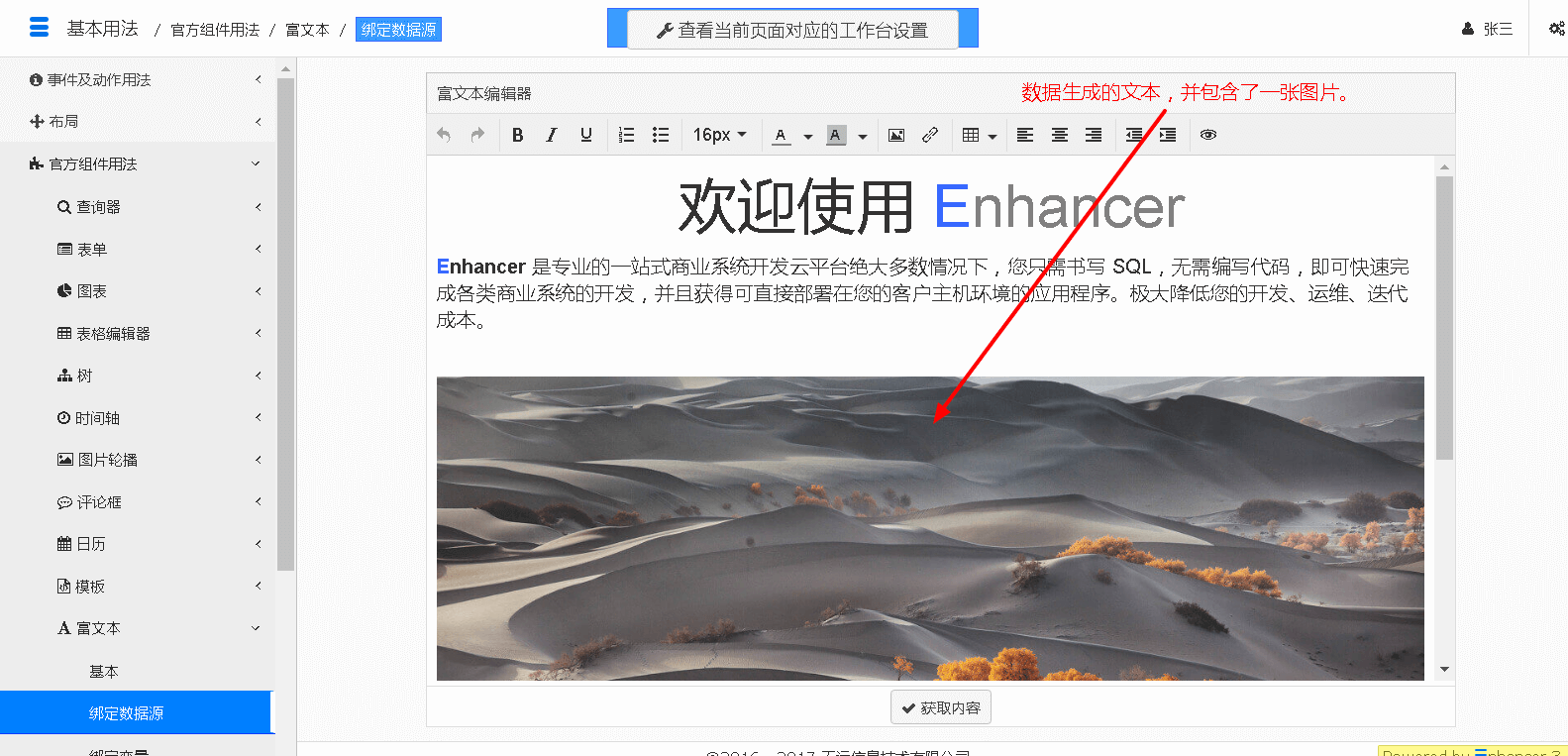This screenshot has height=756, width=1568.
Task: Click the increase indent icon
Action: [1168, 135]
